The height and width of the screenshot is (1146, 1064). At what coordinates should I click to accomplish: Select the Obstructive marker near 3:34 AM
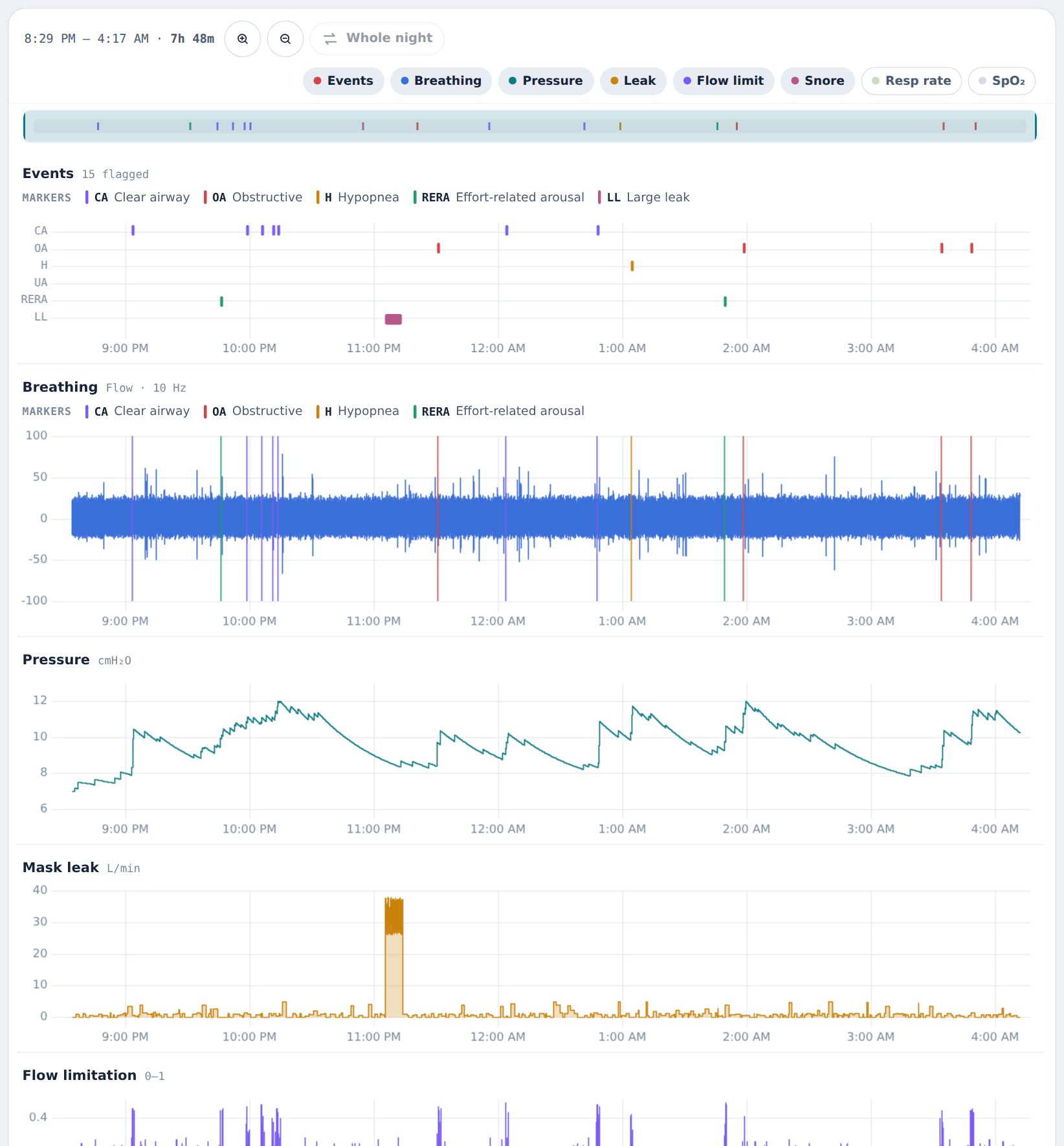click(x=942, y=248)
